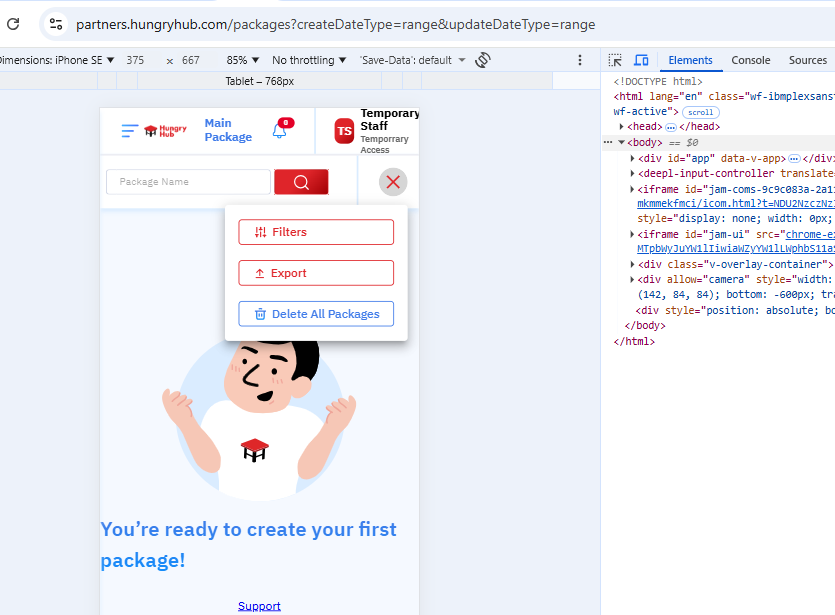835x615 pixels.
Task: Expand the head element node
Action: (x=623, y=127)
